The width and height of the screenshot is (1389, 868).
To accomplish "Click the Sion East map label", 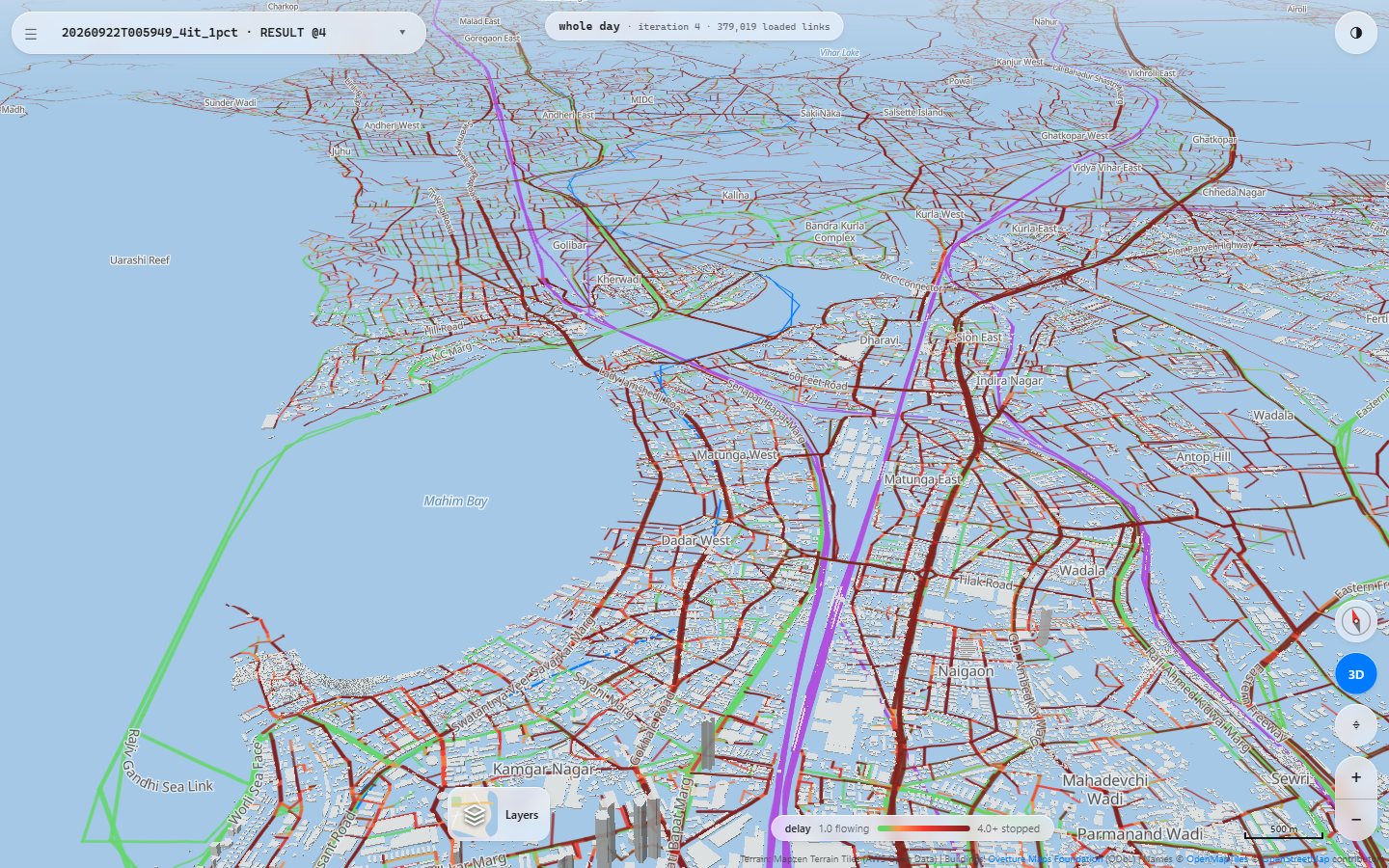I will (978, 338).
